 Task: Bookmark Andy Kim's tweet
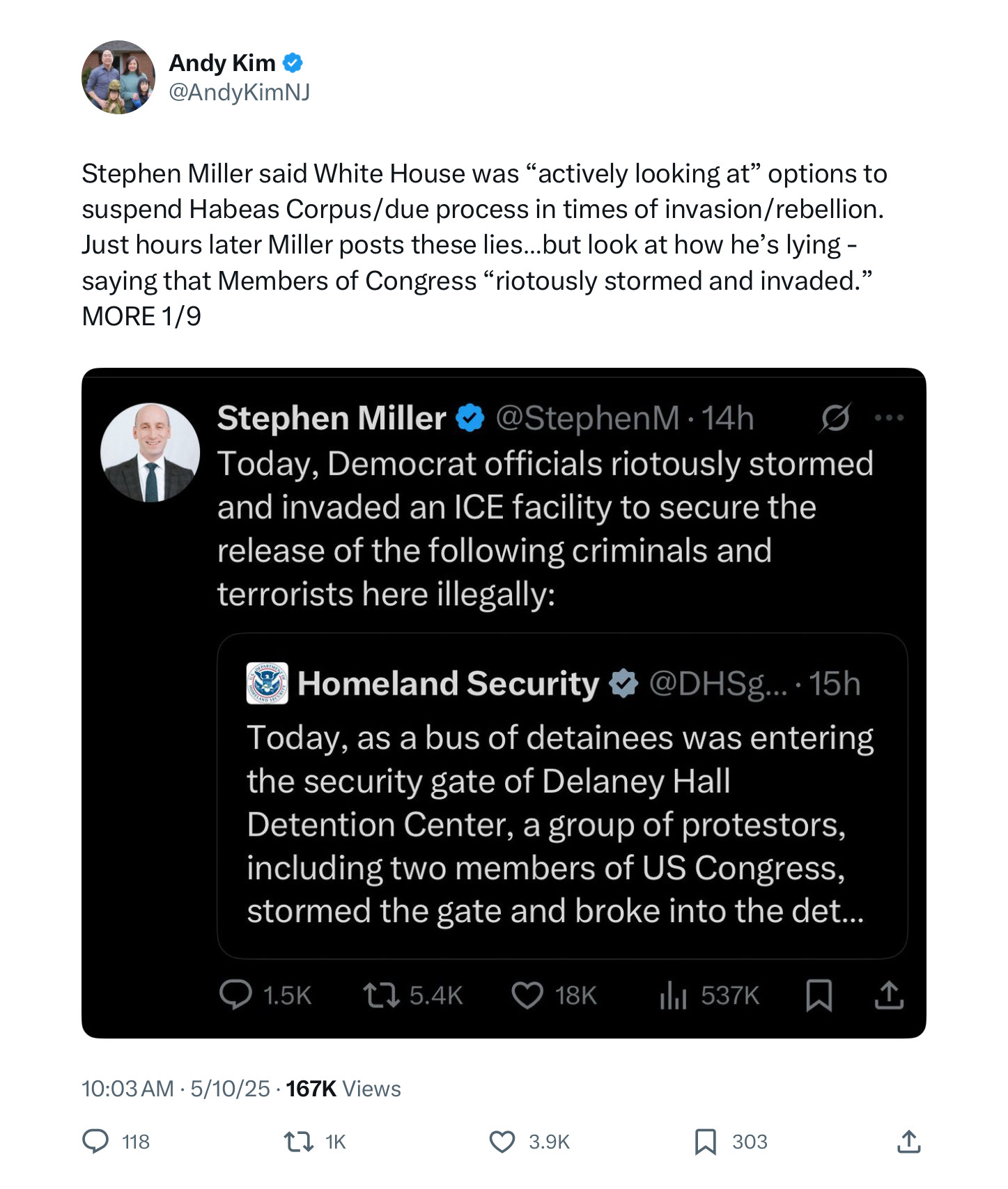click(705, 1142)
